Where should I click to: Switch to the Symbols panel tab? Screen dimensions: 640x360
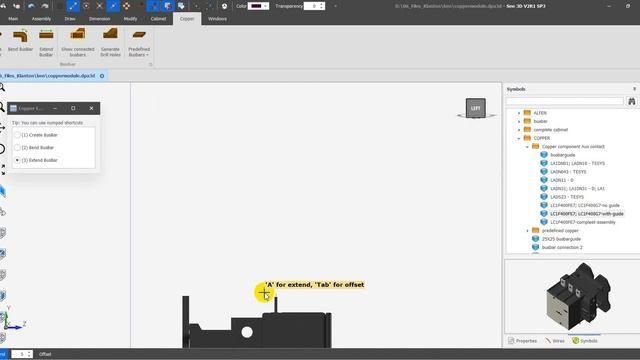(x=584, y=341)
